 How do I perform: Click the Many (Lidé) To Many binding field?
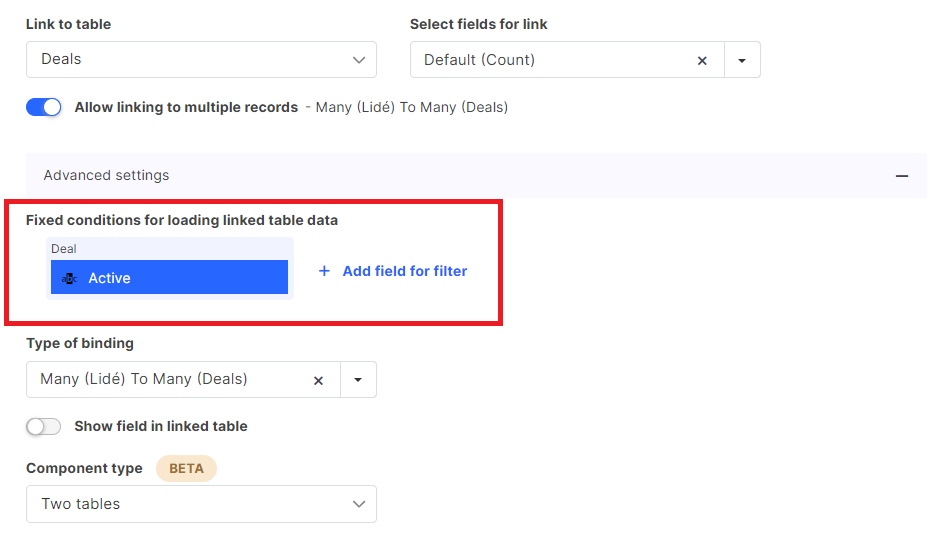(x=143, y=379)
